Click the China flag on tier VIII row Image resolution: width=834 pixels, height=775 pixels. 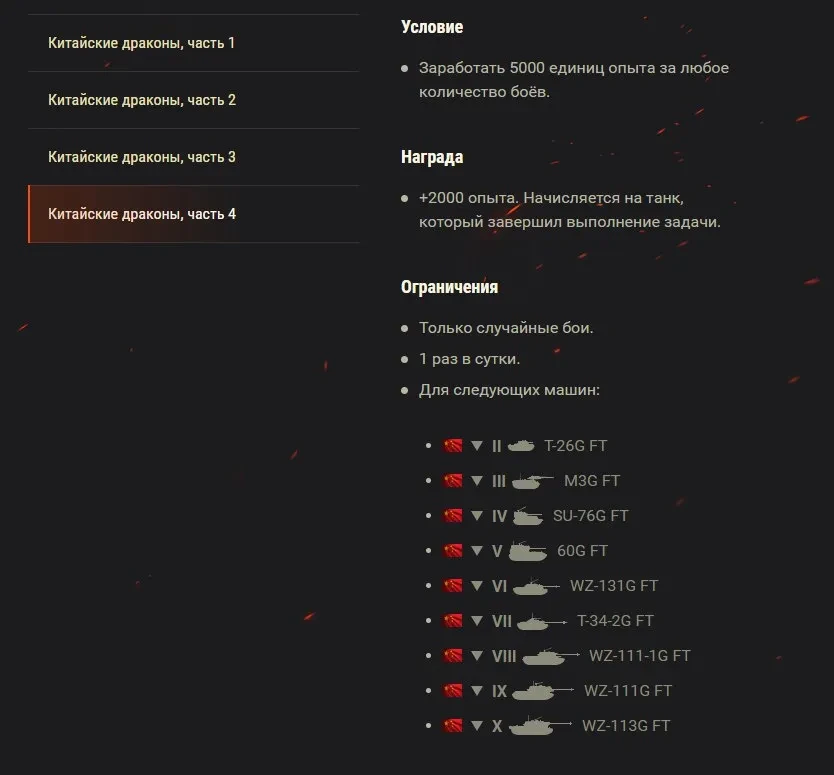(x=453, y=656)
